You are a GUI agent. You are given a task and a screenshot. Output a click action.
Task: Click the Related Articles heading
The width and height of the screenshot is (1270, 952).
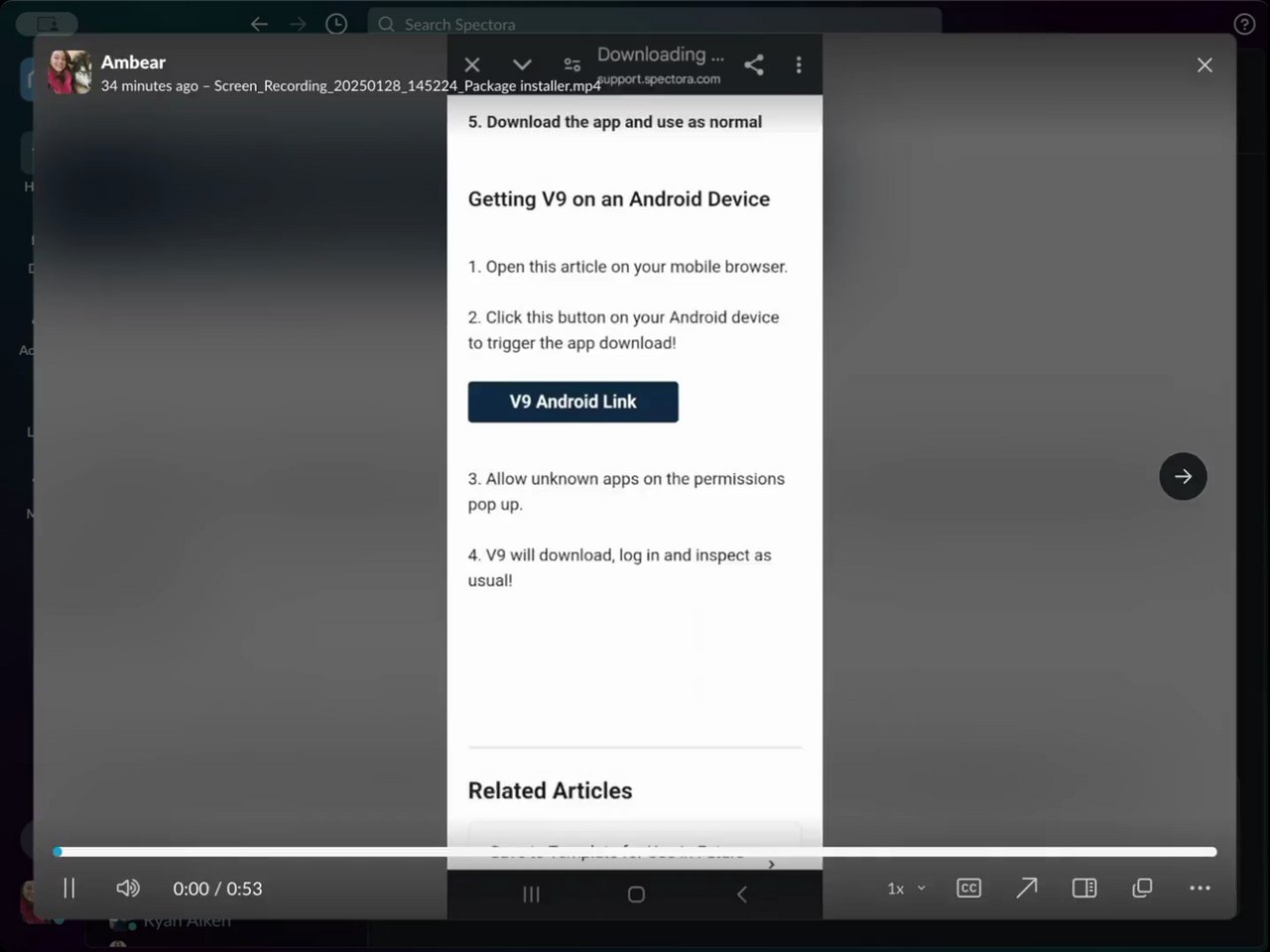click(x=550, y=790)
